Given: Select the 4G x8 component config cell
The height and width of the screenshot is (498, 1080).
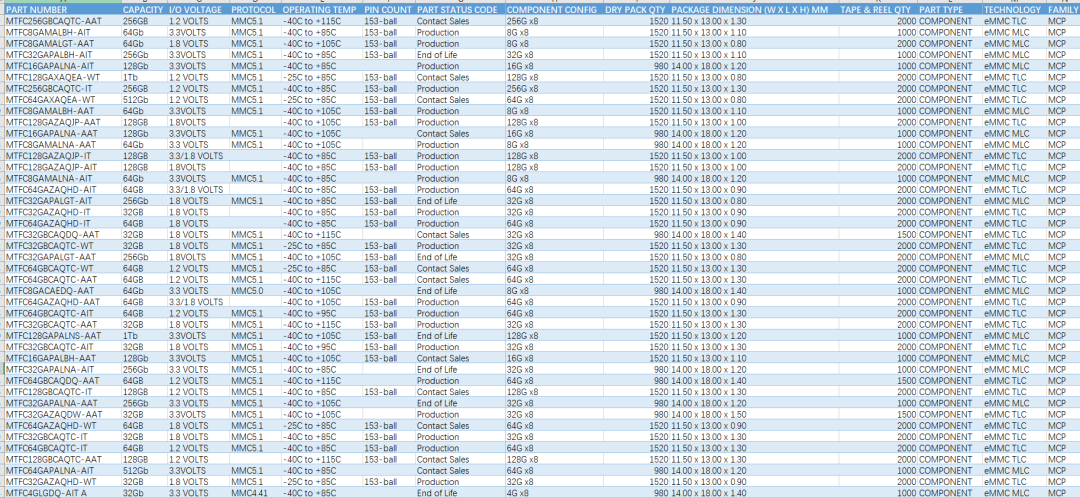Looking at the screenshot, I should point(553,492).
